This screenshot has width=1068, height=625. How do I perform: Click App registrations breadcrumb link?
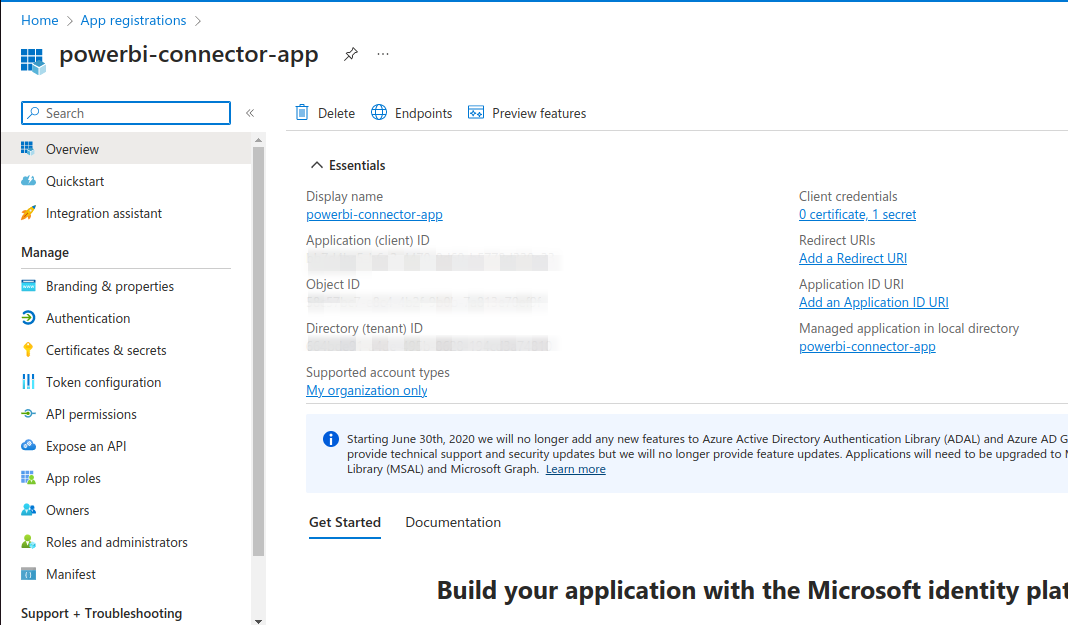[x=133, y=20]
